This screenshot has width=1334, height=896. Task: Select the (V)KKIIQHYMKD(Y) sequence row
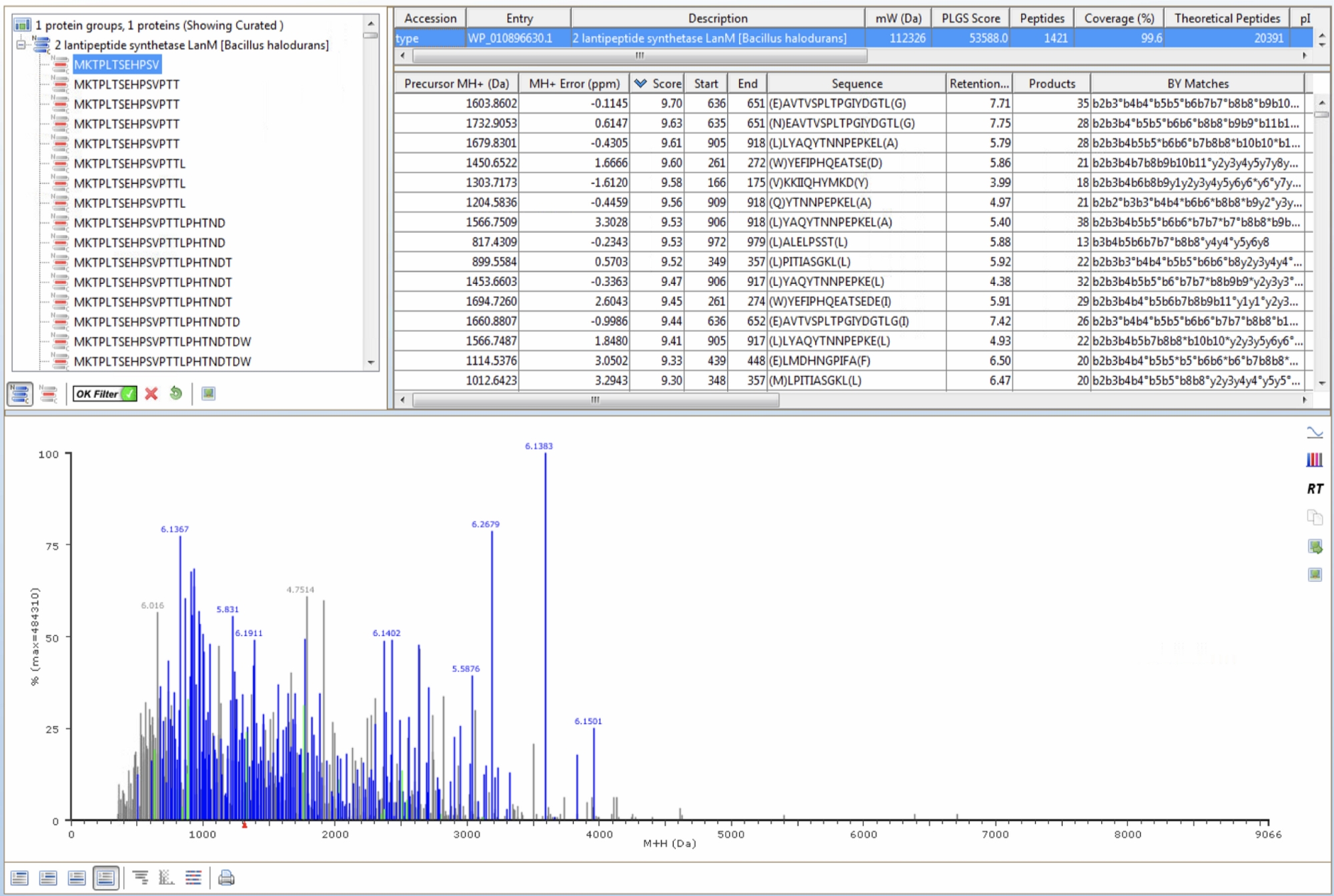click(x=818, y=183)
